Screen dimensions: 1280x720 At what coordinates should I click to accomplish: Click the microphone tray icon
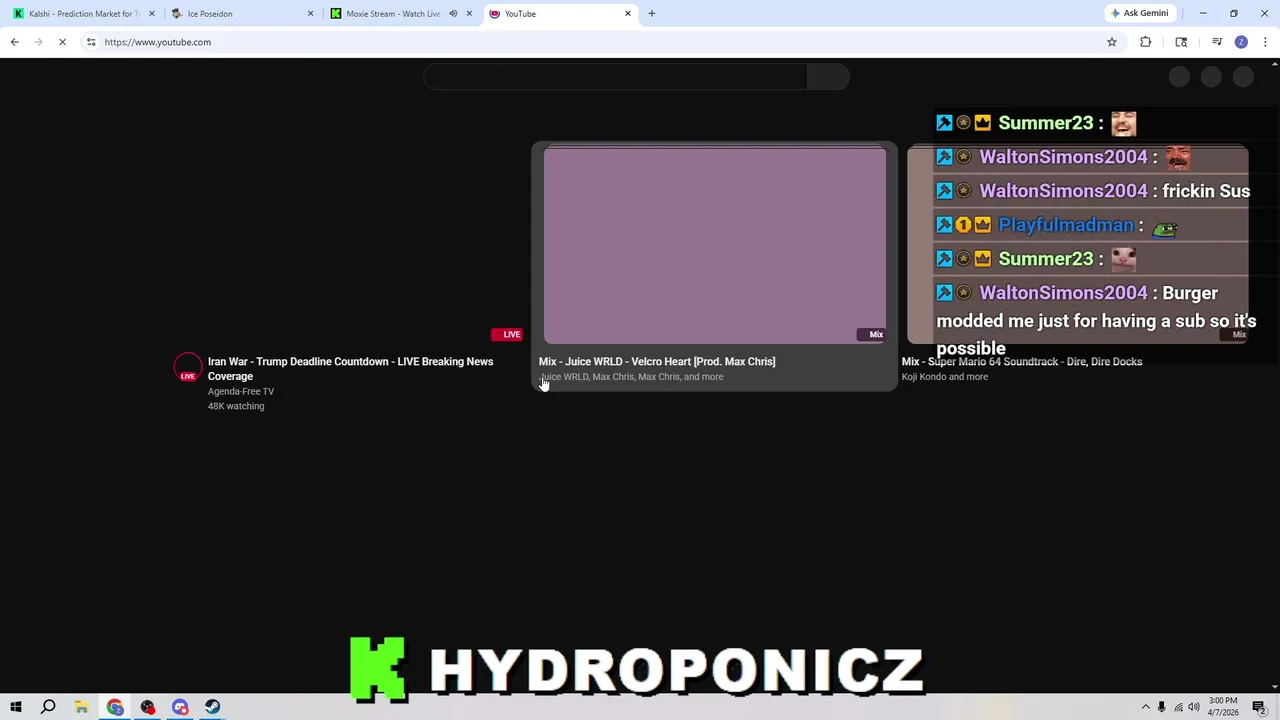[x=1161, y=707]
